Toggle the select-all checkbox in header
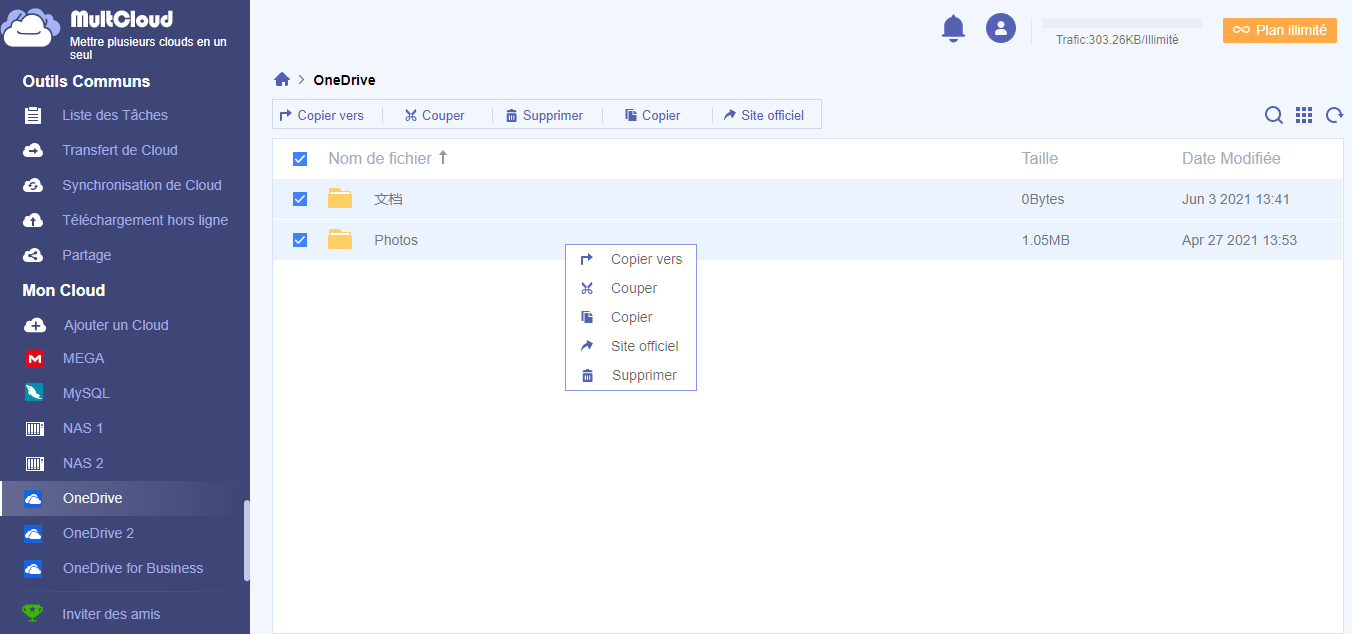Image resolution: width=1352 pixels, height=634 pixels. coord(300,159)
